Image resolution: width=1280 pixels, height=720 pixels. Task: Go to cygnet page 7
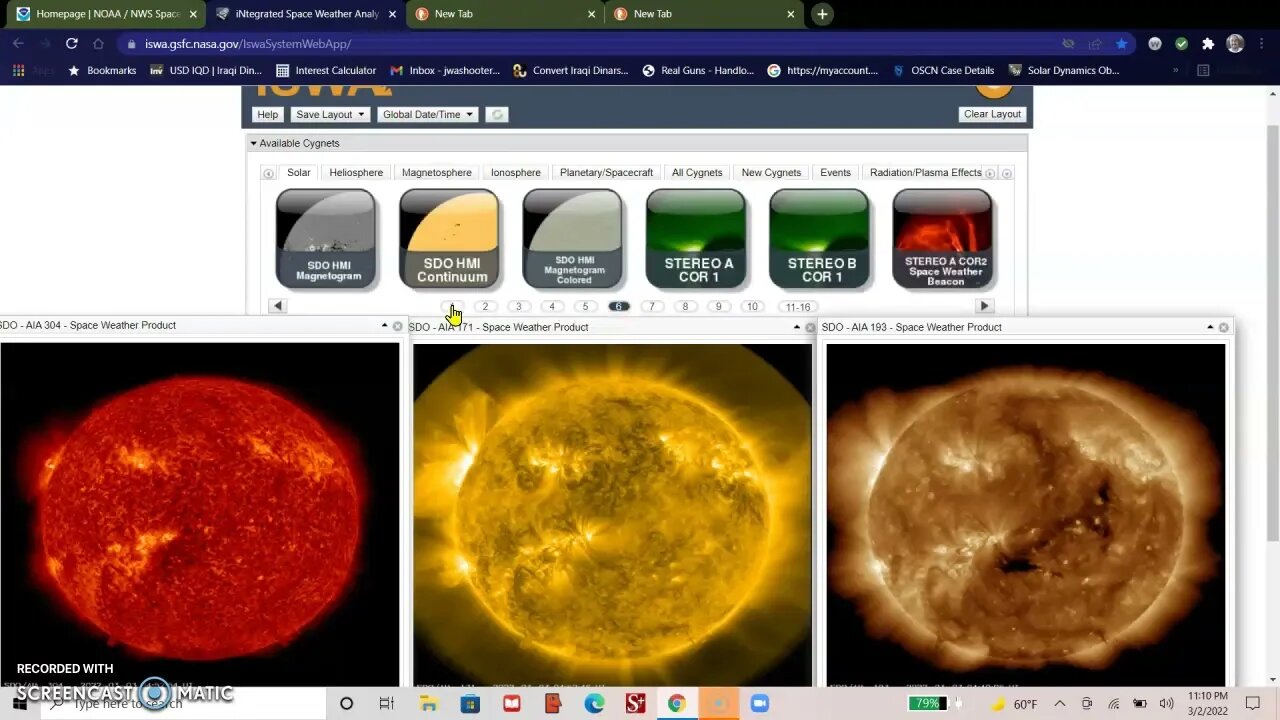coord(652,306)
